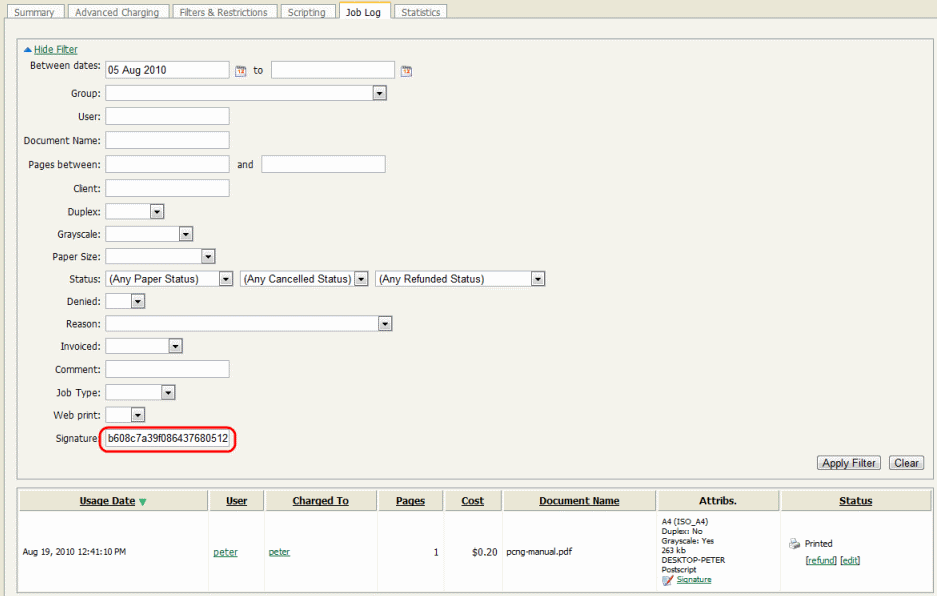Click the pcng-manual.pdf document name
Viewport: 937px width, 596px height.
click(x=539, y=552)
